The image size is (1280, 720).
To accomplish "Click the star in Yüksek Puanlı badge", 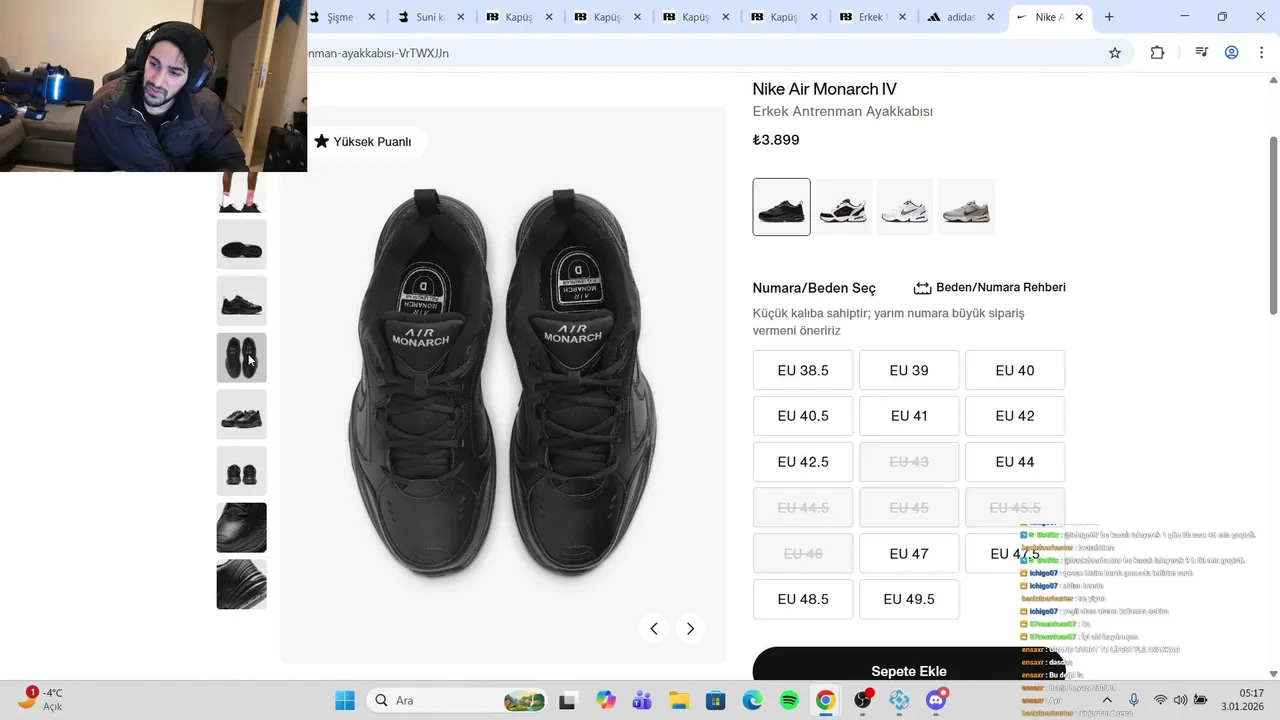I will click(x=321, y=141).
